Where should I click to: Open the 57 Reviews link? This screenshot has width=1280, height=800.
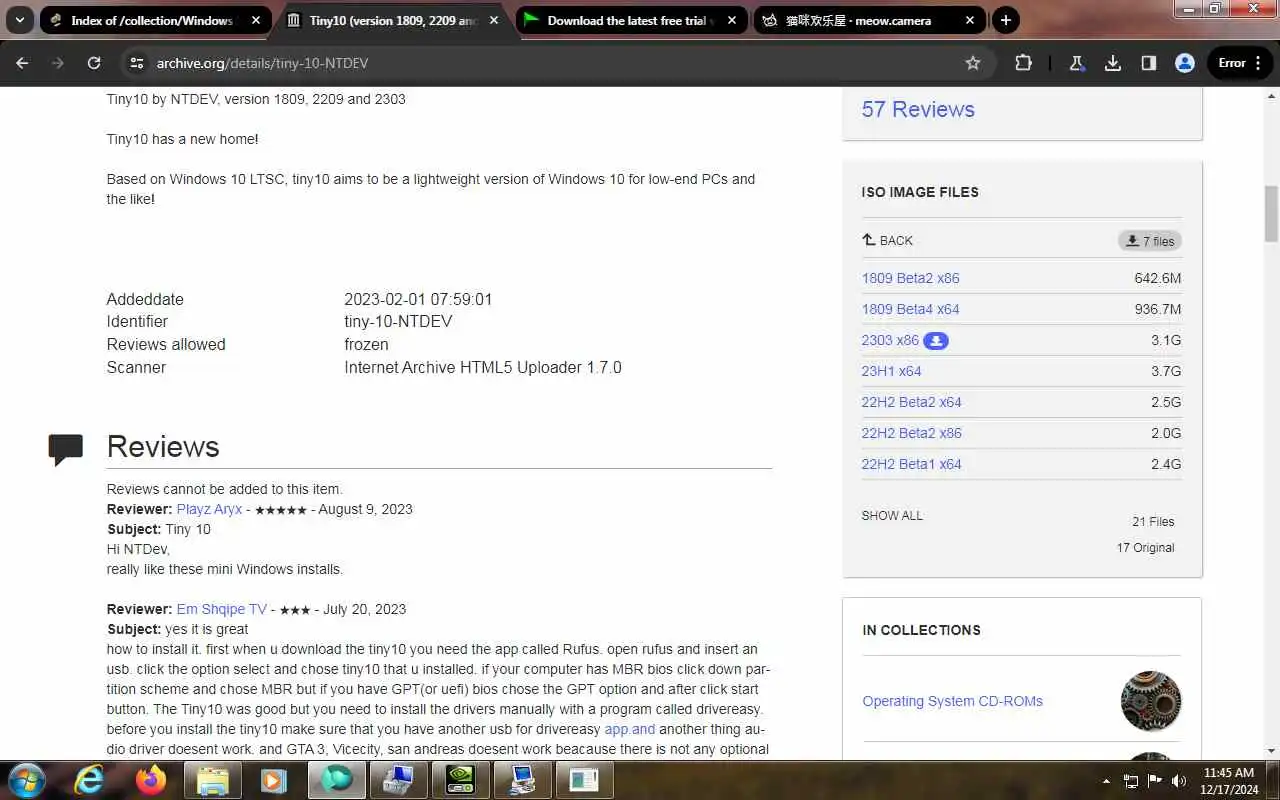[918, 109]
